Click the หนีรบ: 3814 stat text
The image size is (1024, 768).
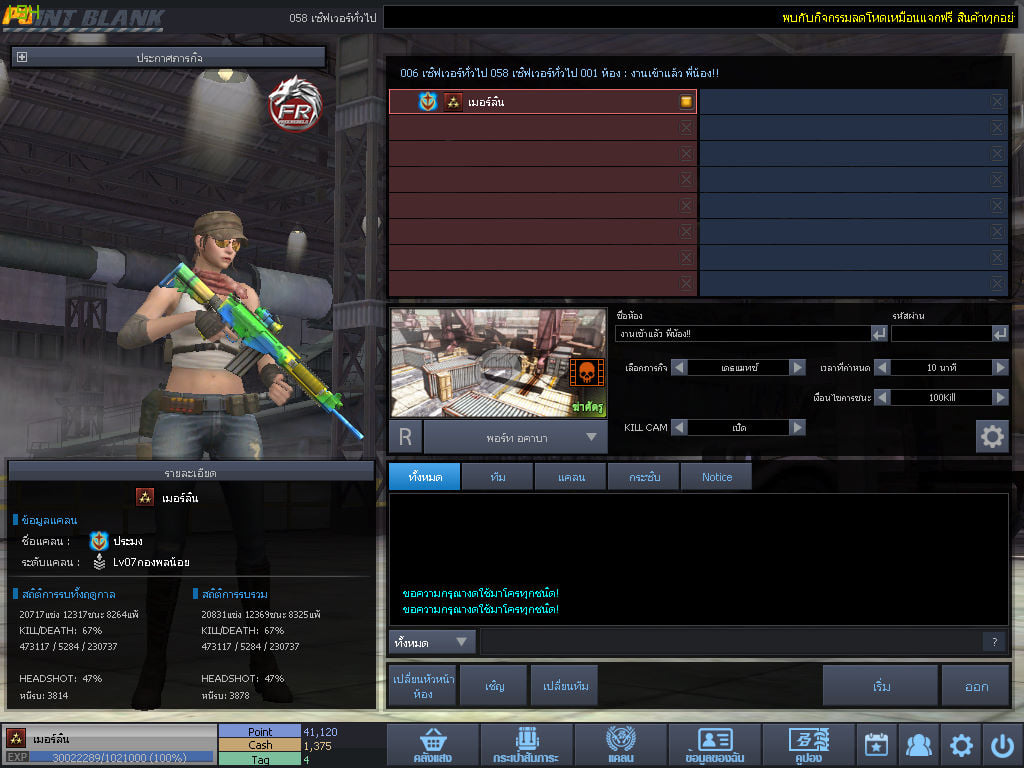[x=44, y=696]
